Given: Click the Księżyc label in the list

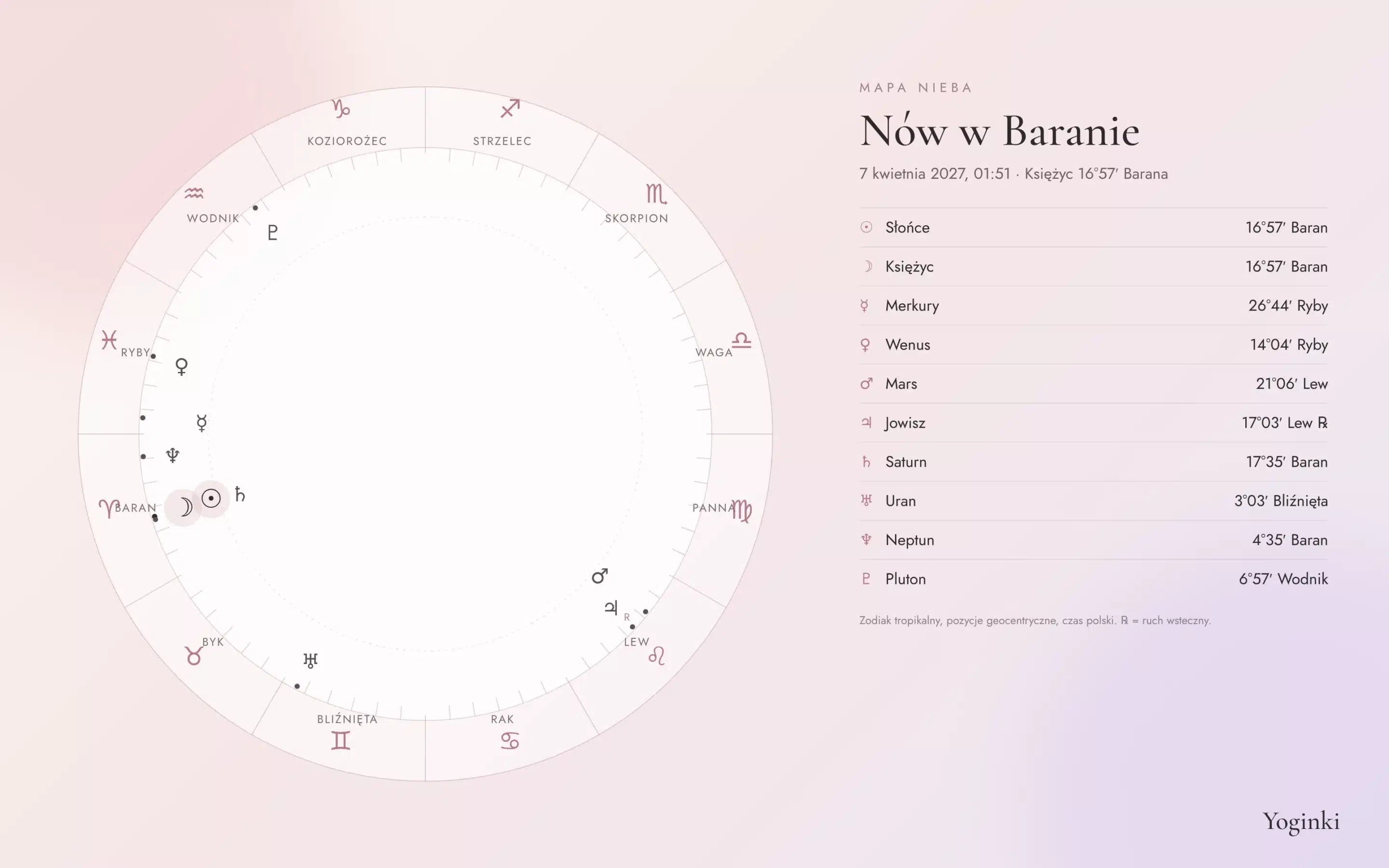Looking at the screenshot, I should (910, 266).
